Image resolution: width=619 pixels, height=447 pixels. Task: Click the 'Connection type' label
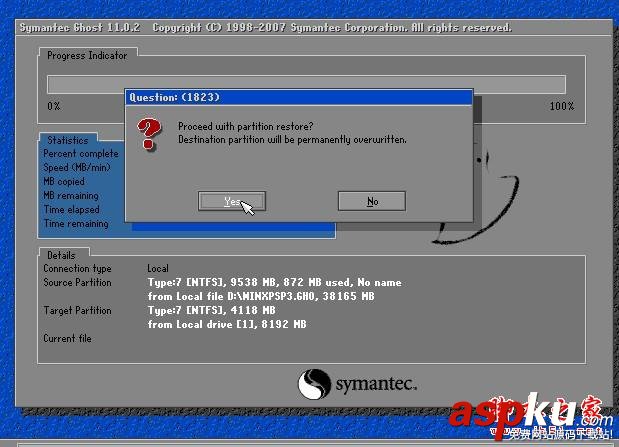77,269
